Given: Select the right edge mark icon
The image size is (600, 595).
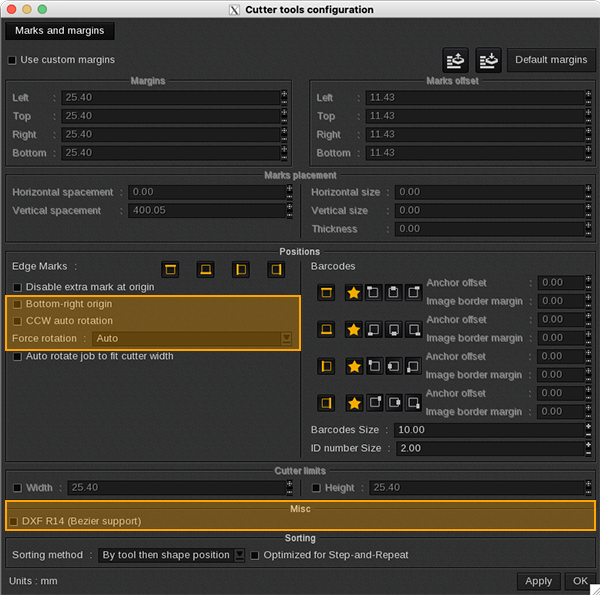Looking at the screenshot, I should click(275, 269).
